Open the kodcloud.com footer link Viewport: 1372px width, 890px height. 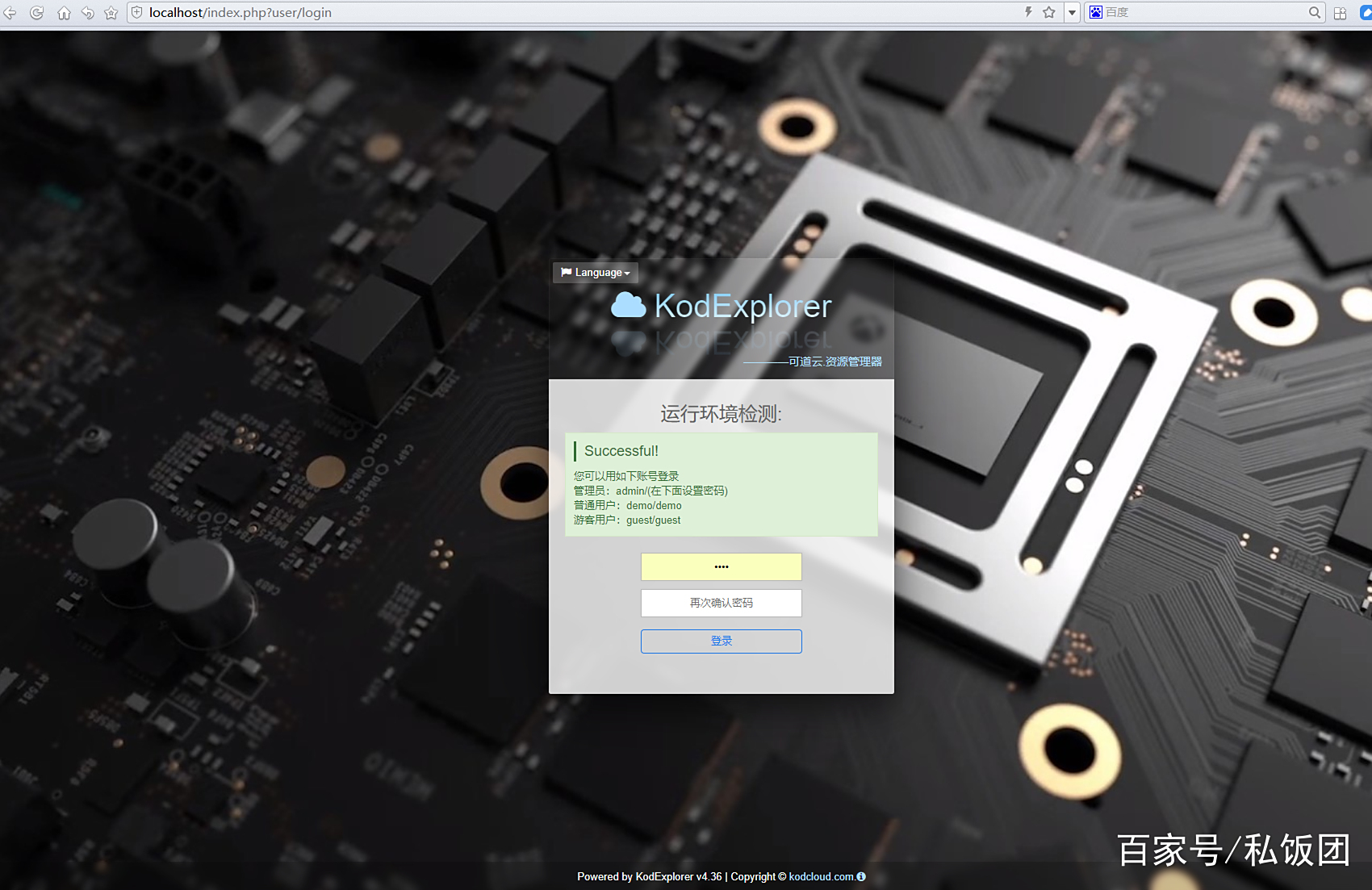click(x=821, y=876)
